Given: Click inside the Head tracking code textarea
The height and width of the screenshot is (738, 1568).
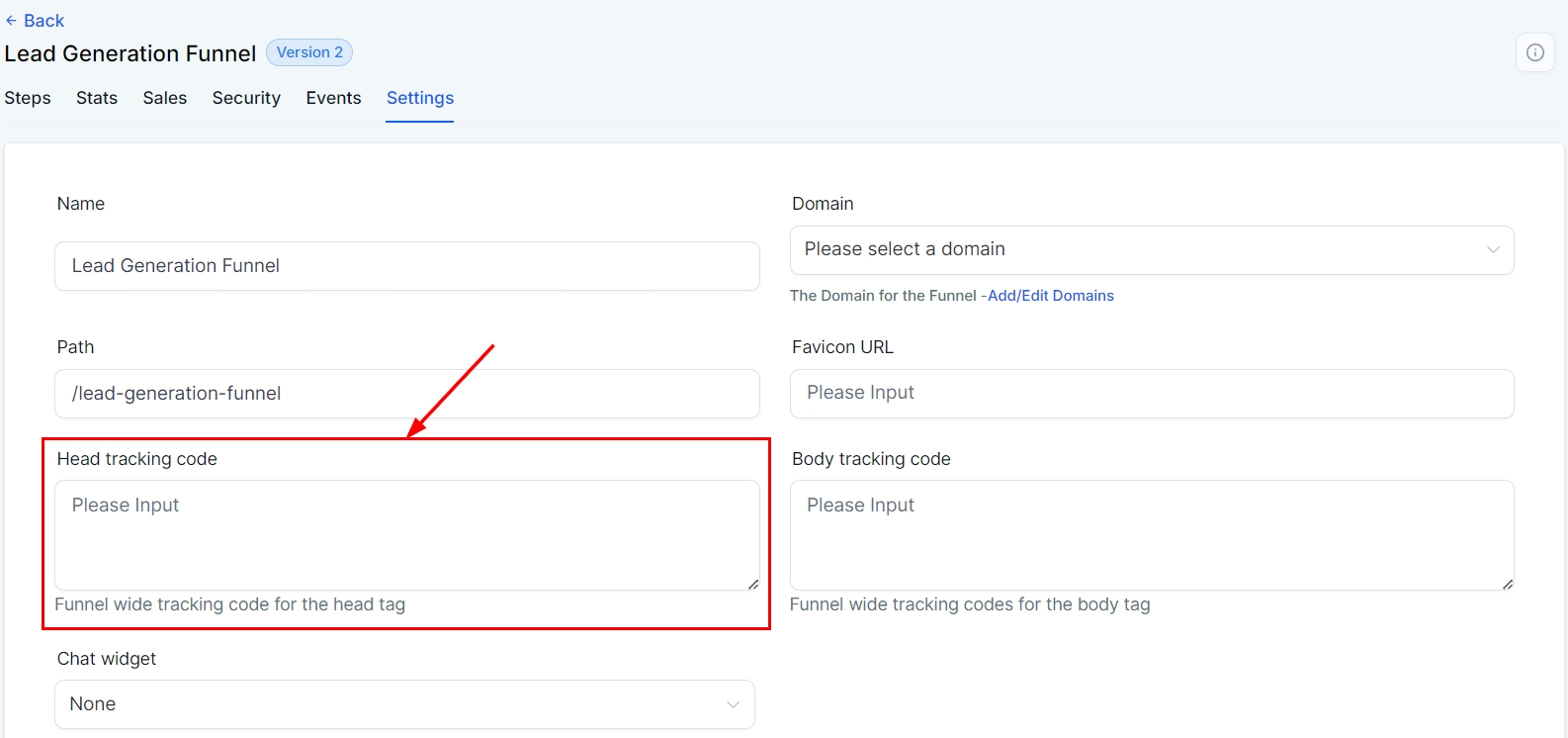Looking at the screenshot, I should [406, 535].
